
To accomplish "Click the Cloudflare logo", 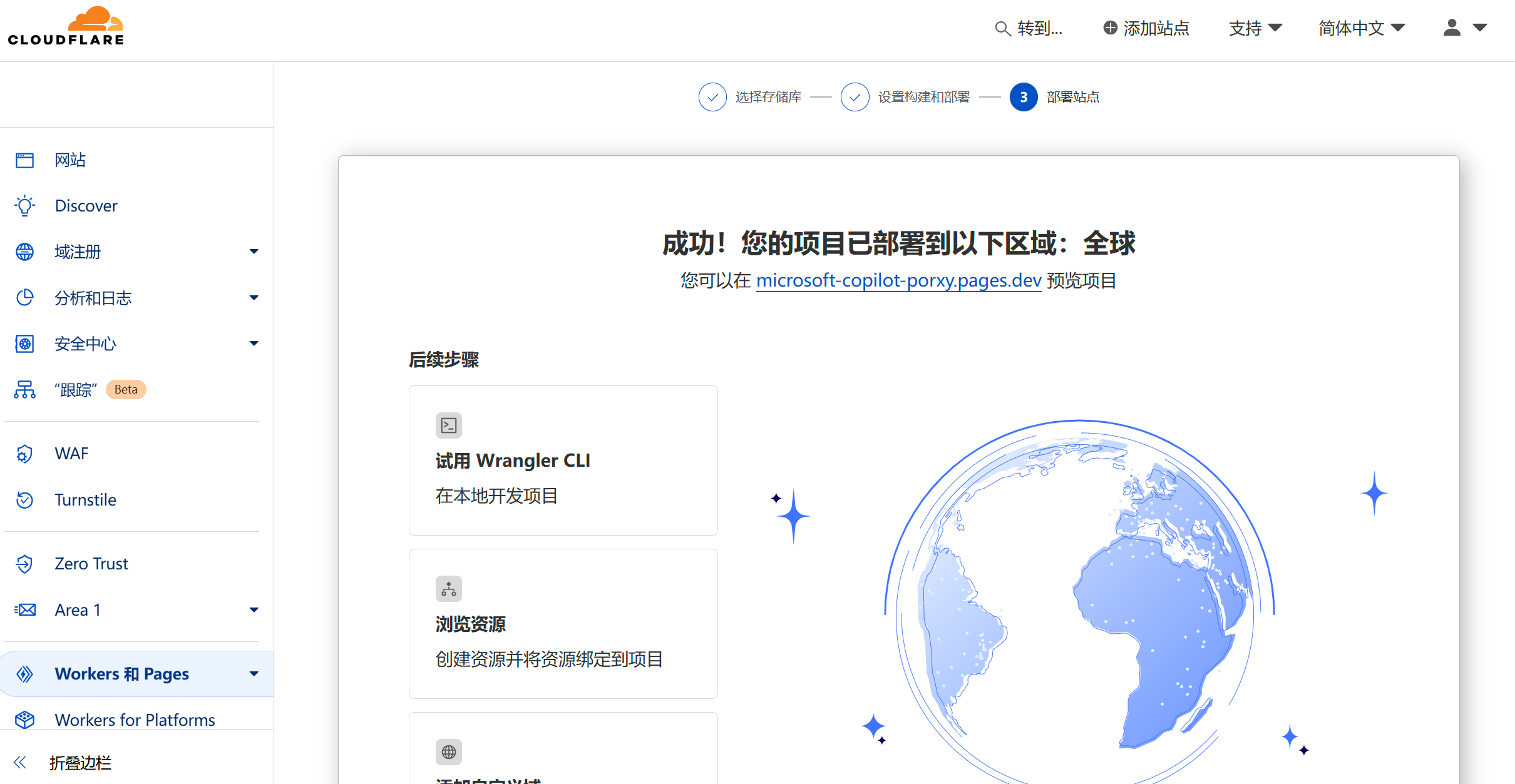I will click(66, 27).
